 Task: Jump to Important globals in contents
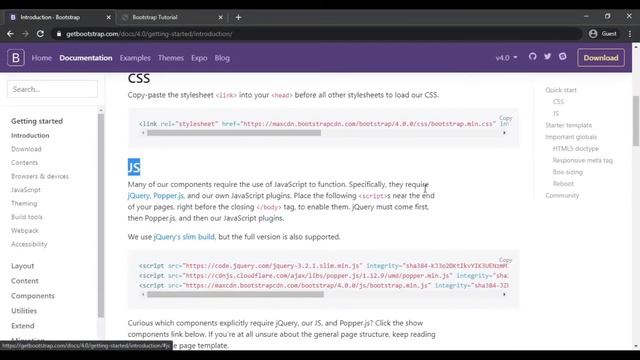click(571, 137)
